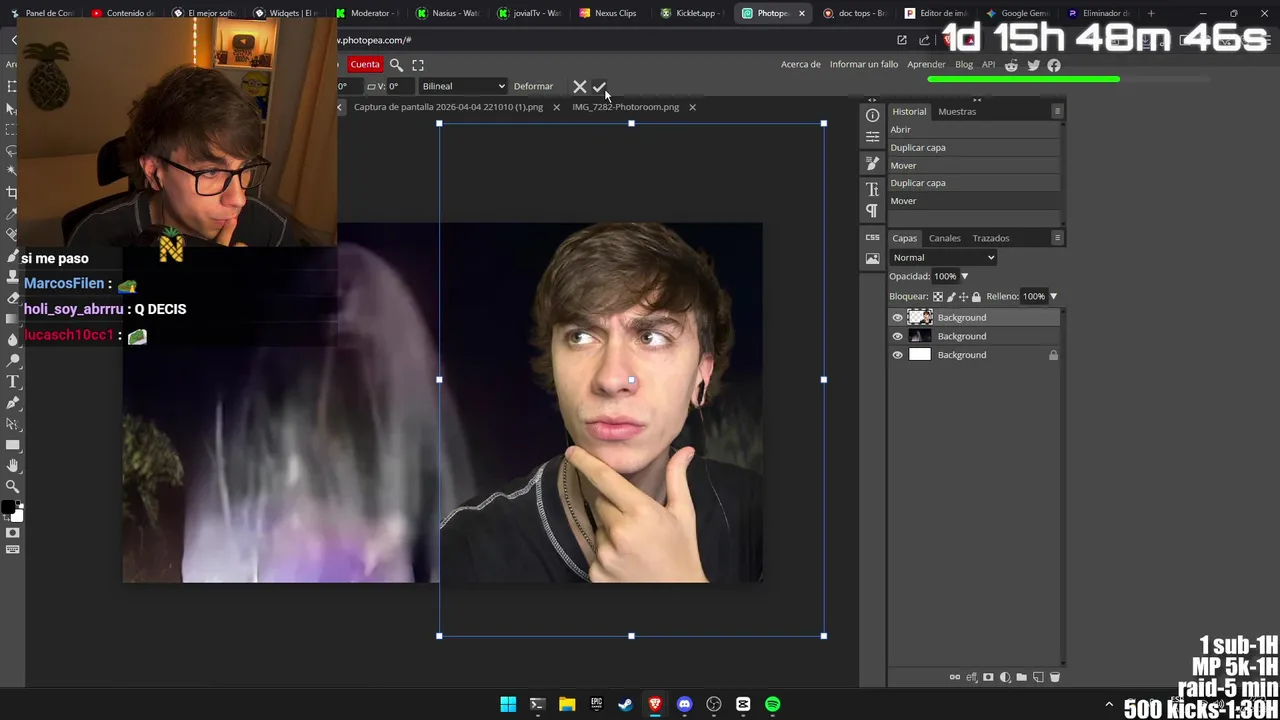Add a raster mask to layer
1280x720 pixels.
click(988, 677)
